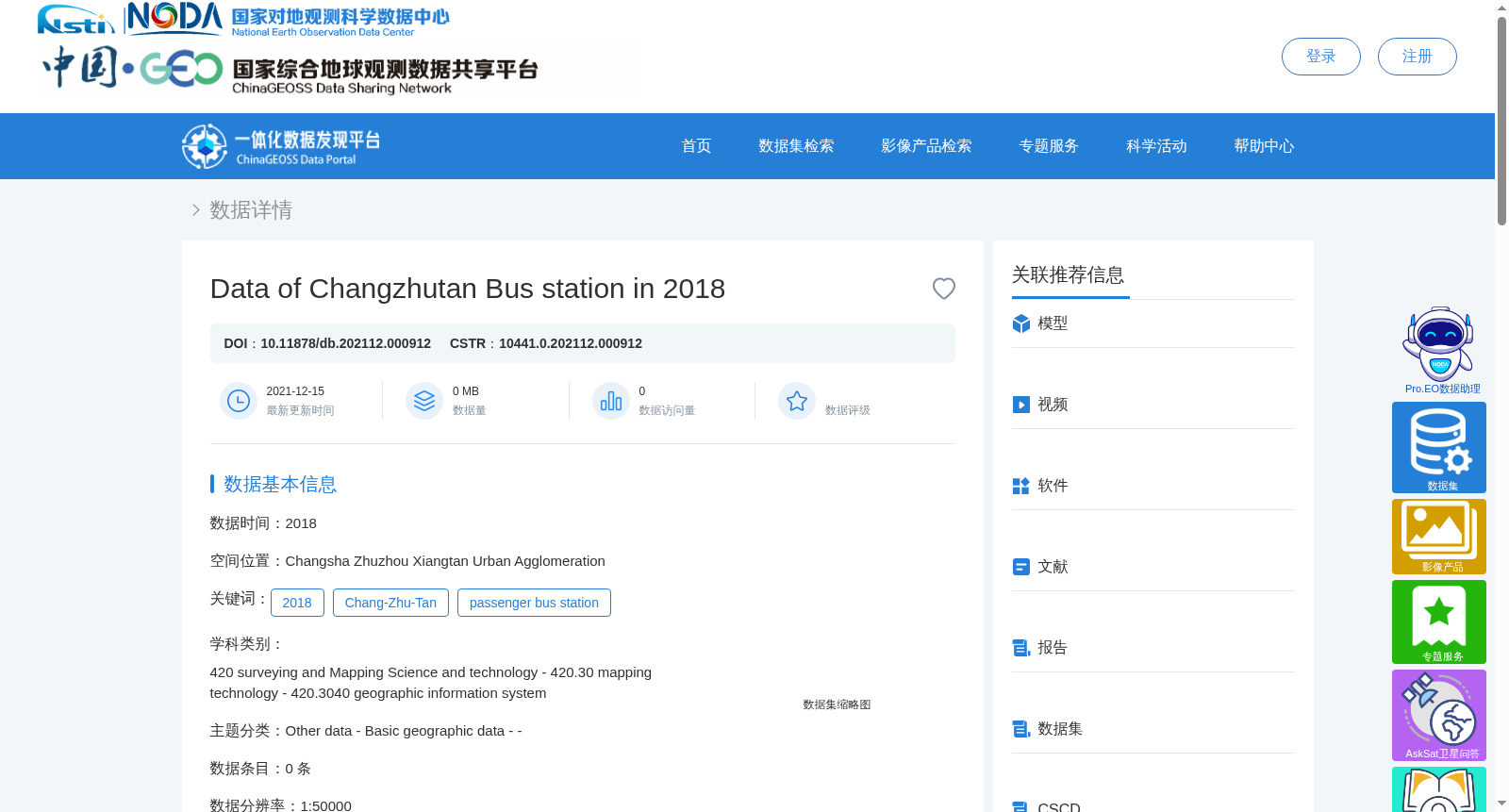1509x812 pixels.
Task: Click the heart favorite icon beside dataset title
Action: (943, 289)
